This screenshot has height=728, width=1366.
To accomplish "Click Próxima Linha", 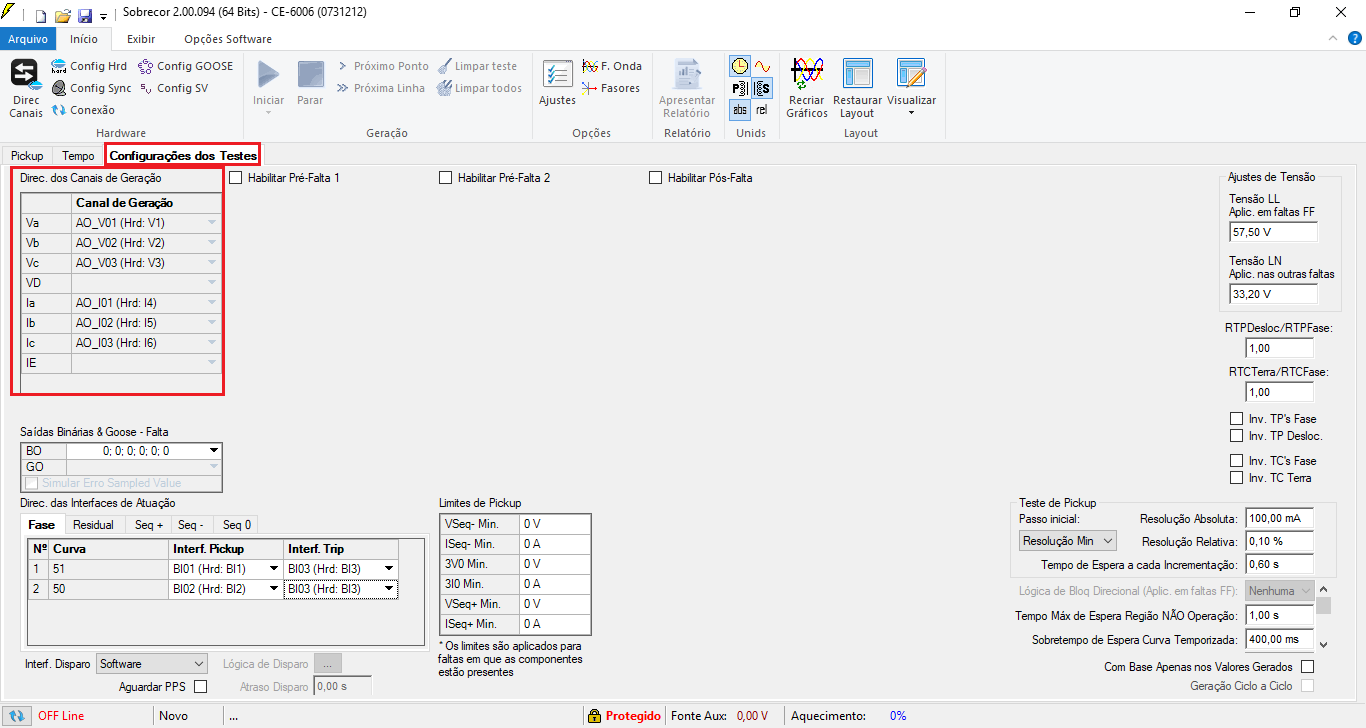I will tap(380, 88).
